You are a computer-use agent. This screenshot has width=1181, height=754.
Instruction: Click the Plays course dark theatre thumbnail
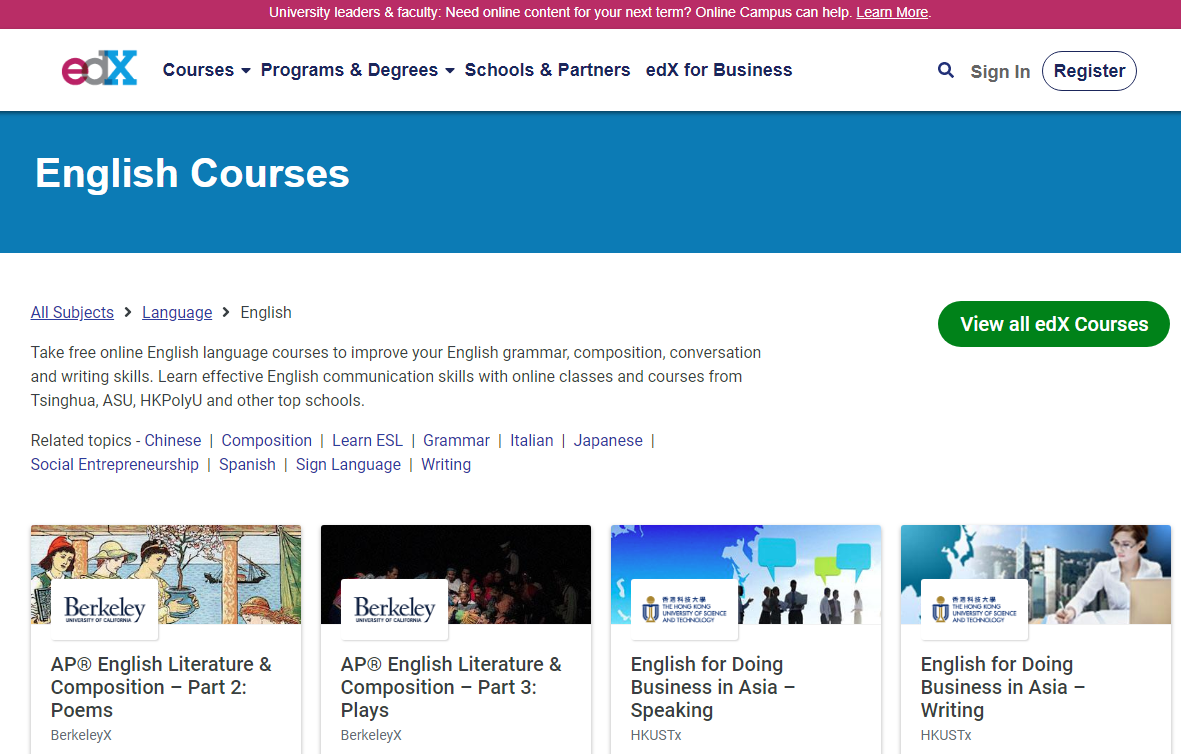pyautogui.click(x=456, y=574)
